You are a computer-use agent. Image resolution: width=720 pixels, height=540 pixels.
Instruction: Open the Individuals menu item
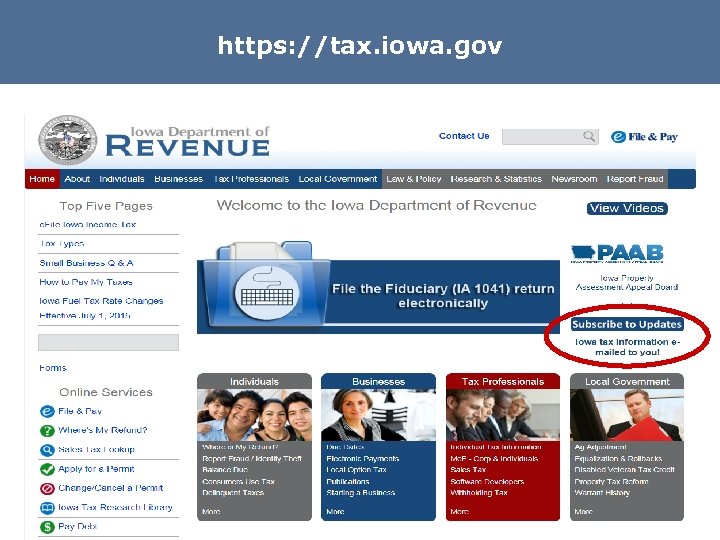pyautogui.click(x=122, y=179)
